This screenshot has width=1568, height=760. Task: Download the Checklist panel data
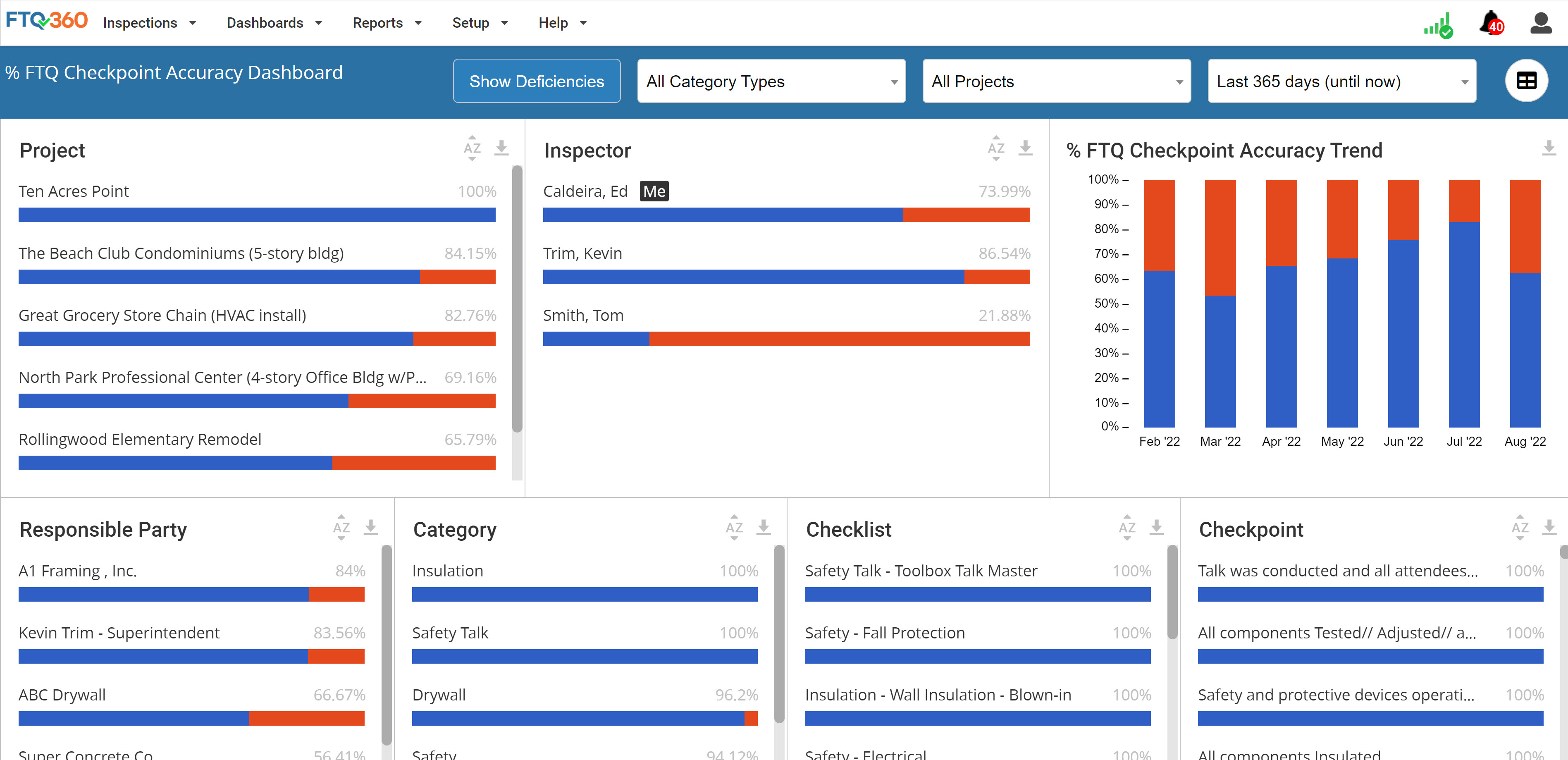point(1156,527)
